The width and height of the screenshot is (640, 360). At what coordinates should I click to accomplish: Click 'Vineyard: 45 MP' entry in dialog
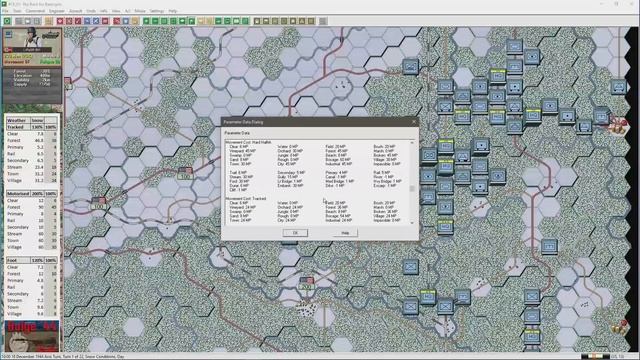242,151
